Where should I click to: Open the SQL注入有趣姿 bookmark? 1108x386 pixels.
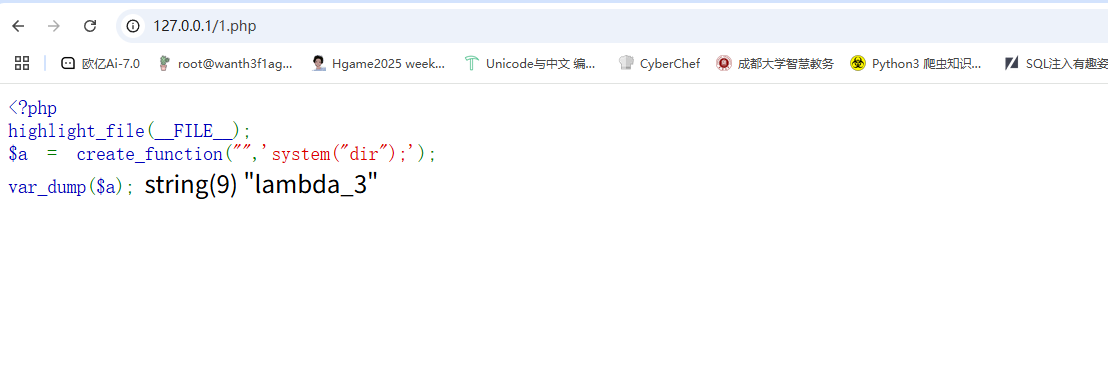1056,64
